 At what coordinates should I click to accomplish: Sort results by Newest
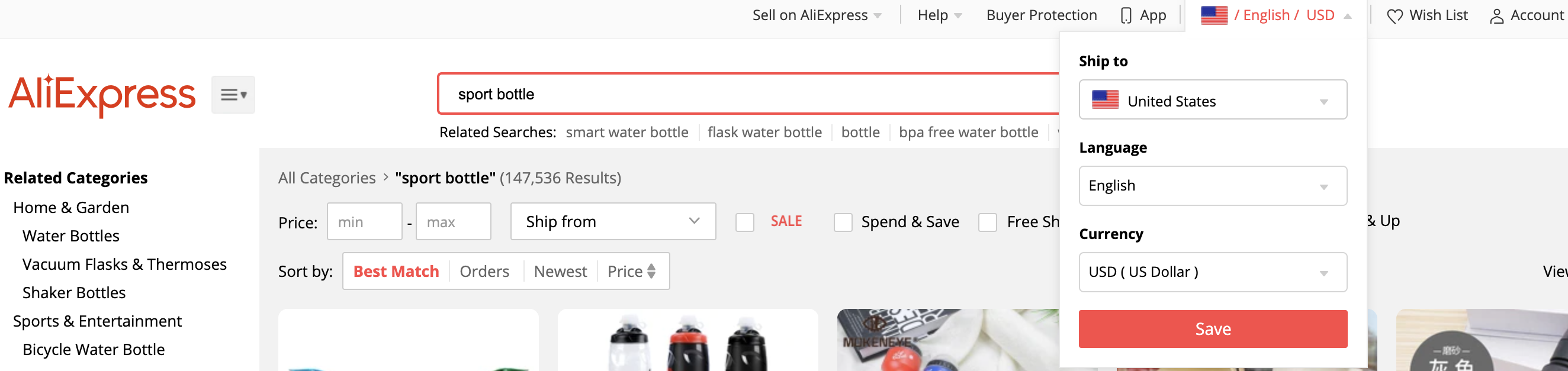[x=560, y=271]
